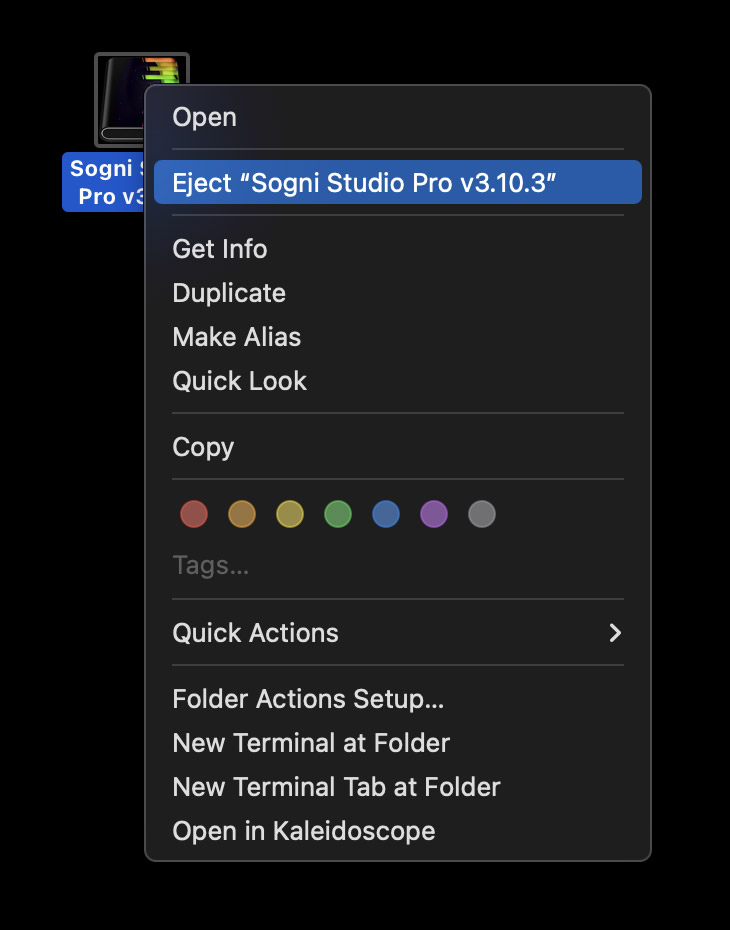The height and width of the screenshot is (930, 730).
Task: Click the Sogni Studio Pro disk icon
Action: point(120,98)
